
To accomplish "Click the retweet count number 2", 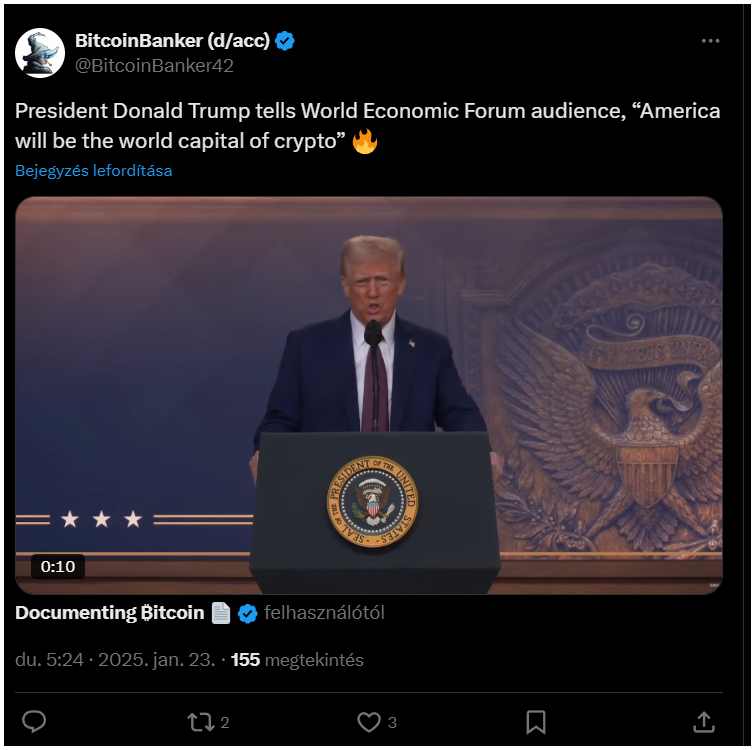I will [225, 723].
